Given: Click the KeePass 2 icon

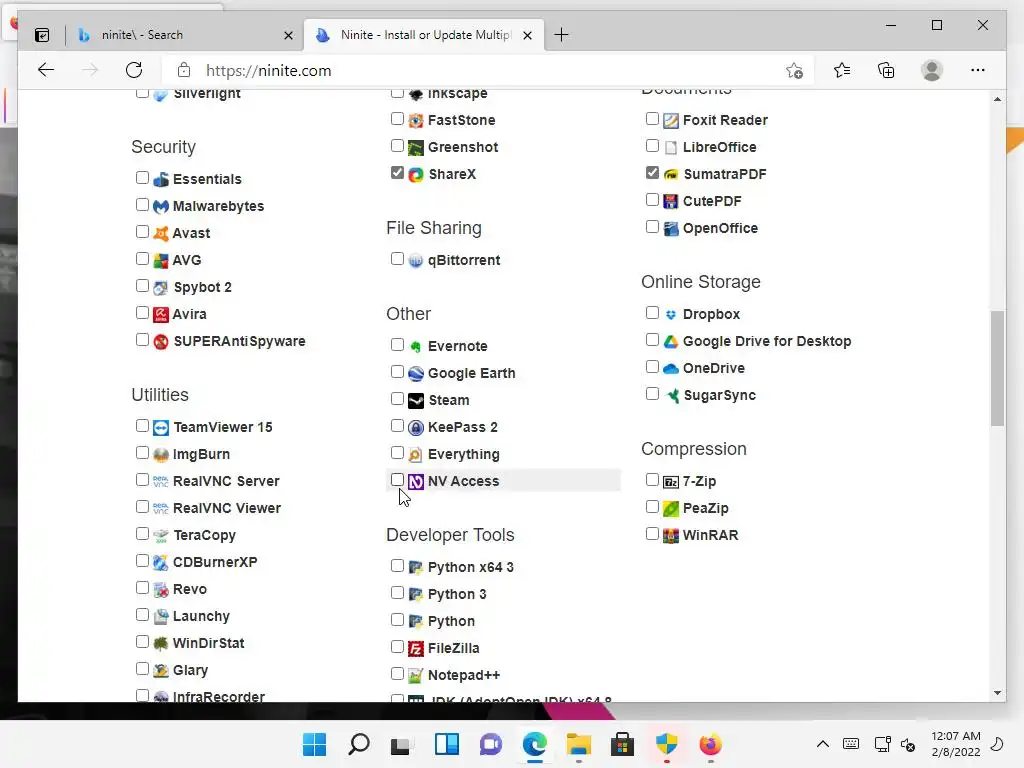Looking at the screenshot, I should click(x=416, y=428).
